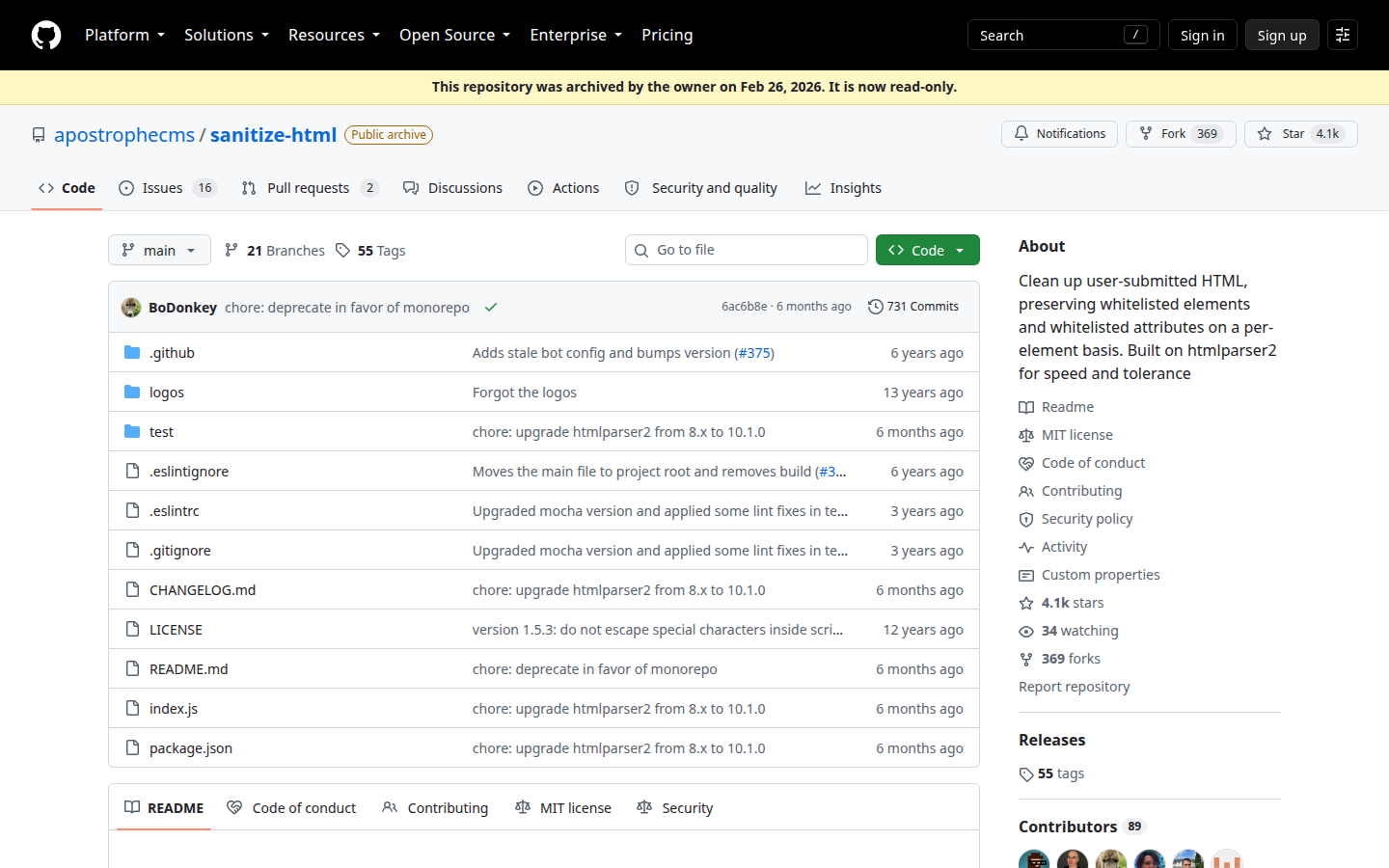Click the heart icon beside Code of conduct
This screenshot has width=1389, height=868.
click(x=1026, y=464)
